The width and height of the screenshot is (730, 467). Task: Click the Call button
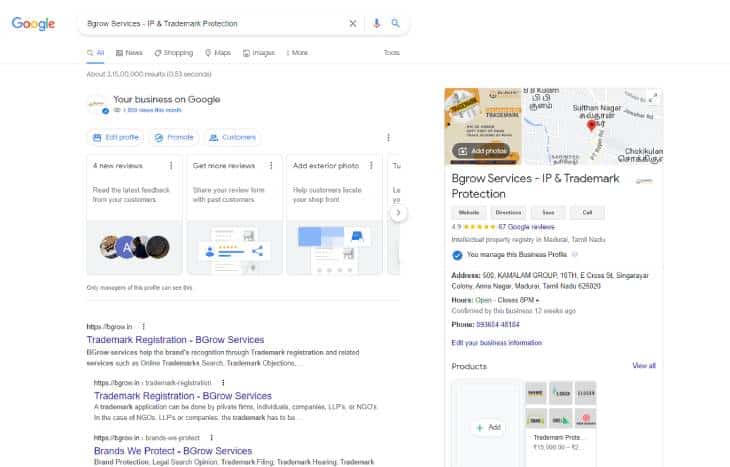[x=587, y=213]
